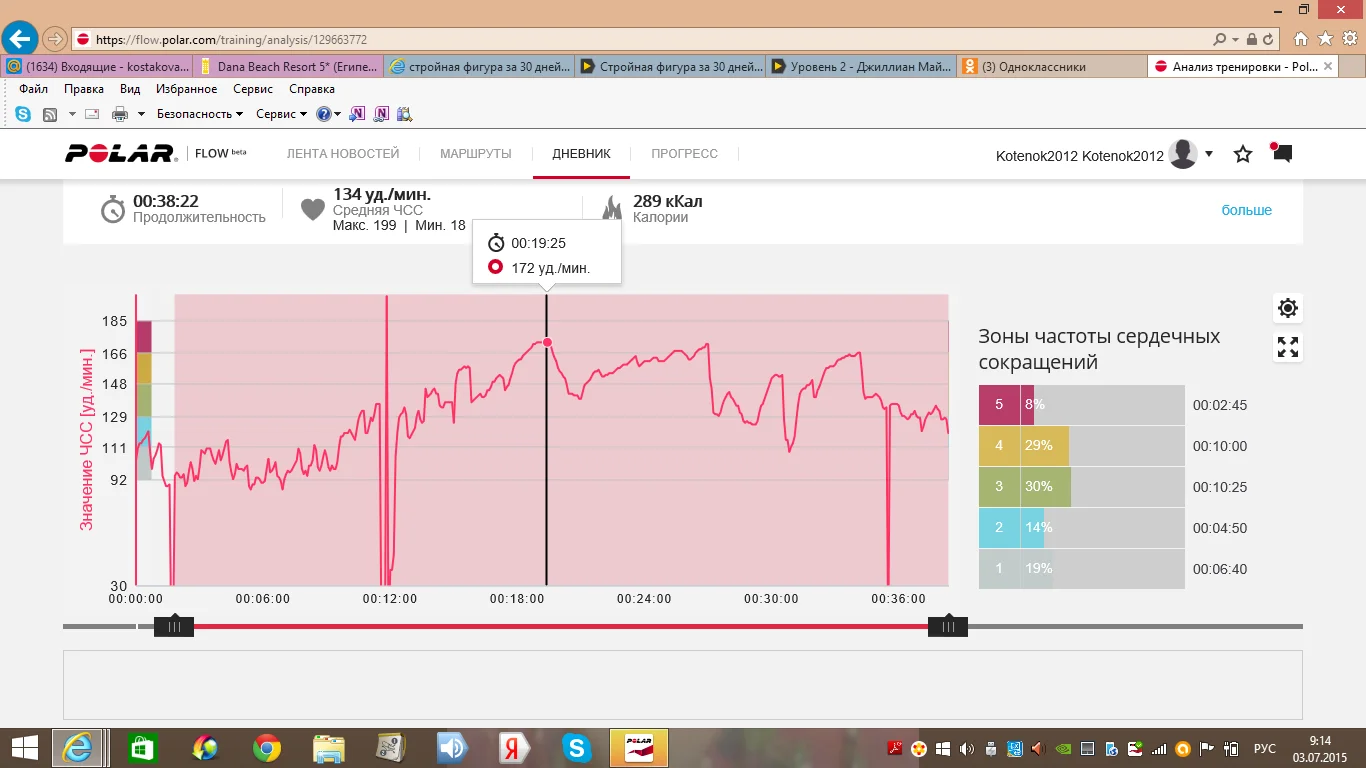
Task: Click the volume speaker icon in system tray
Action: pyautogui.click(x=966, y=748)
